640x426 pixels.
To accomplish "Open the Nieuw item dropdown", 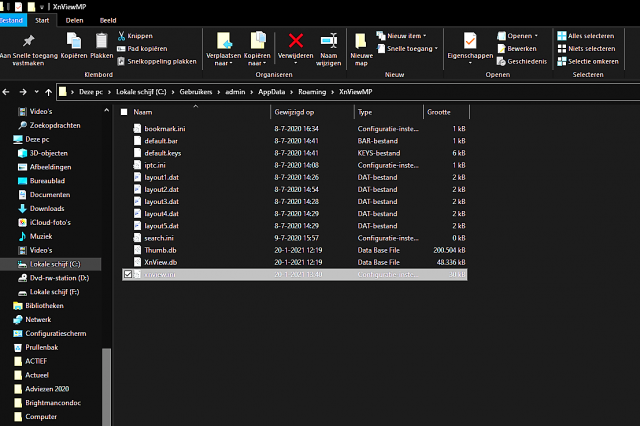I will coord(401,36).
